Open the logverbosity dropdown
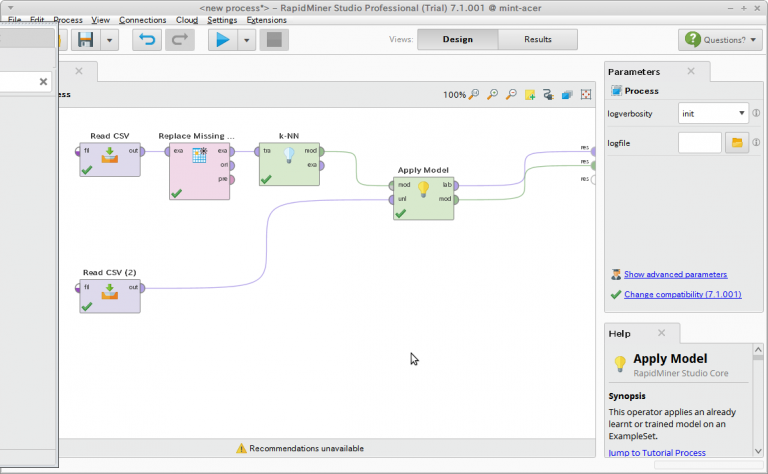This screenshot has height=474, width=768. point(714,114)
